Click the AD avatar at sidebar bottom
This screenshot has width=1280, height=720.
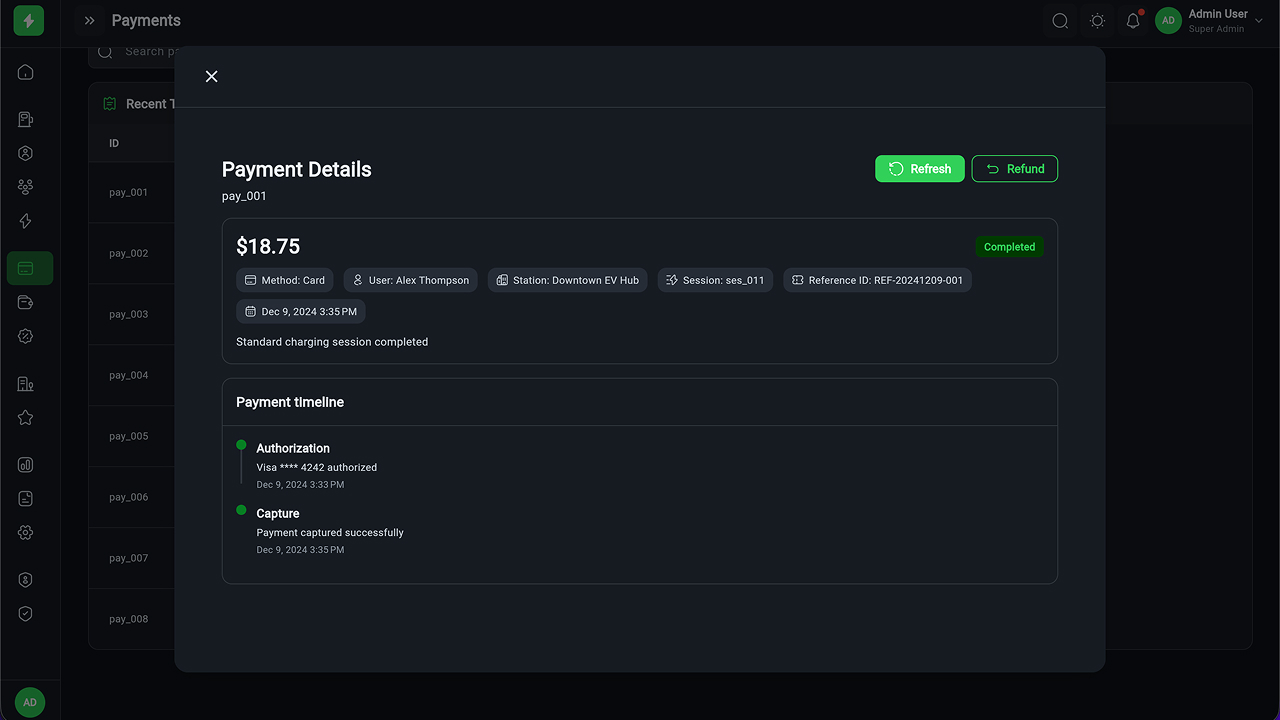pos(29,702)
